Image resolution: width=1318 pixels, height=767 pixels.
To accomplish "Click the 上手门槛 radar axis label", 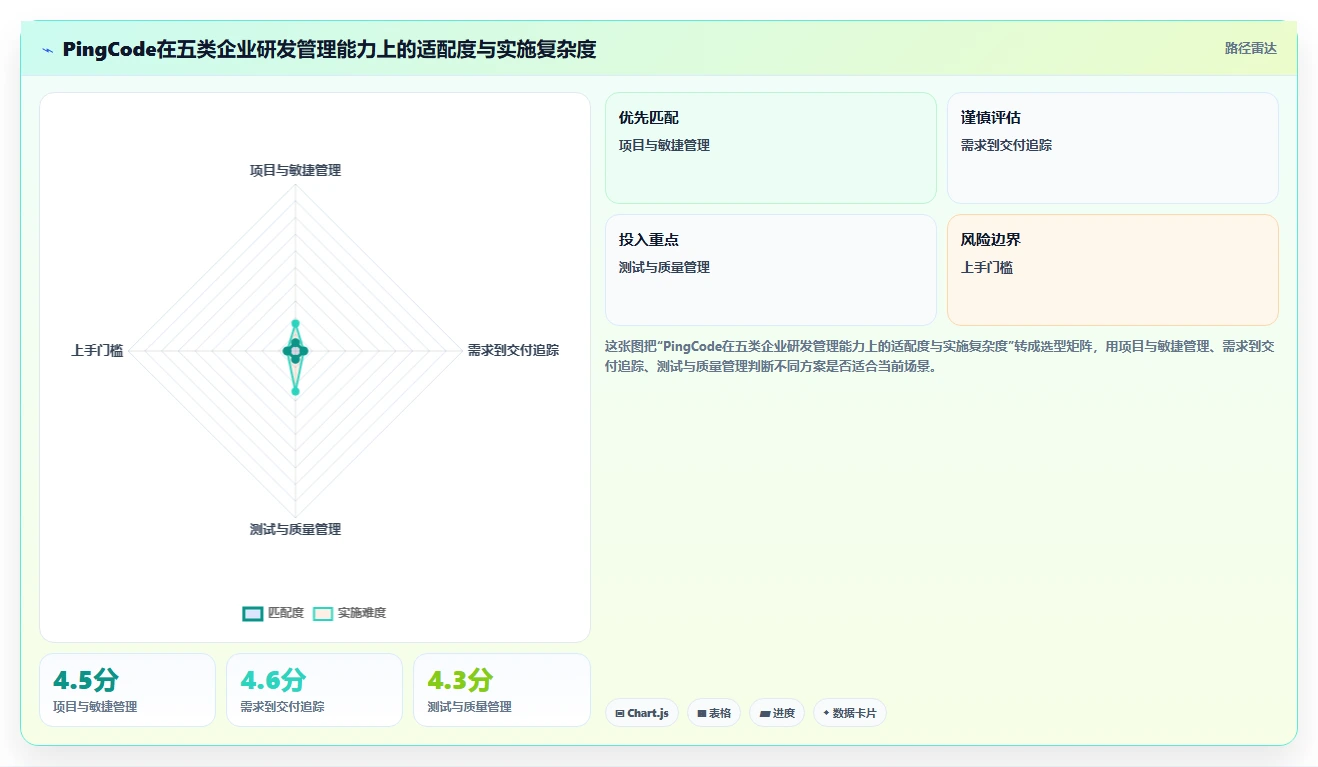I will pos(97,350).
